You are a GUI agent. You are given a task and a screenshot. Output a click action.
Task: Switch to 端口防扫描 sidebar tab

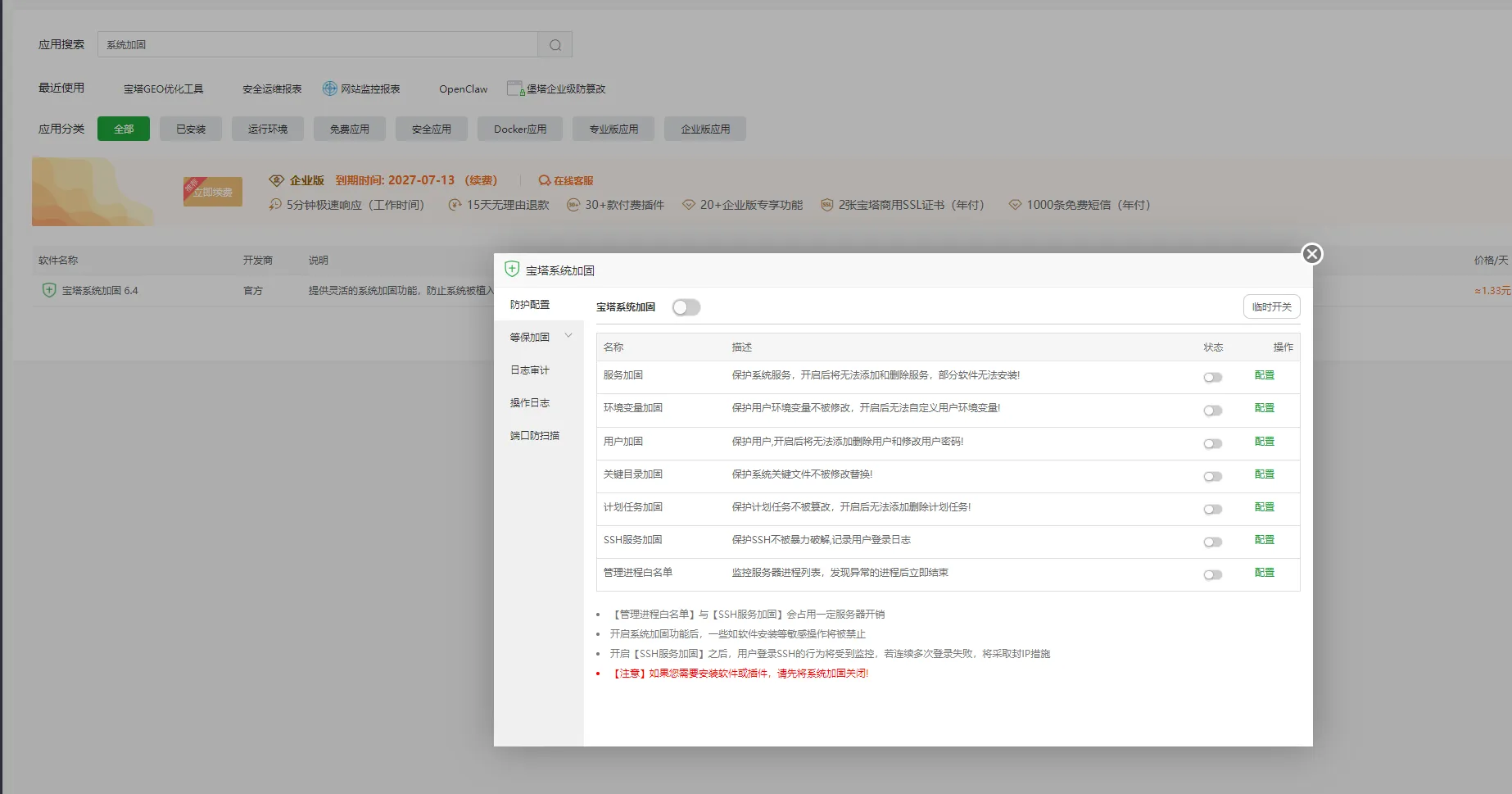[535, 436]
